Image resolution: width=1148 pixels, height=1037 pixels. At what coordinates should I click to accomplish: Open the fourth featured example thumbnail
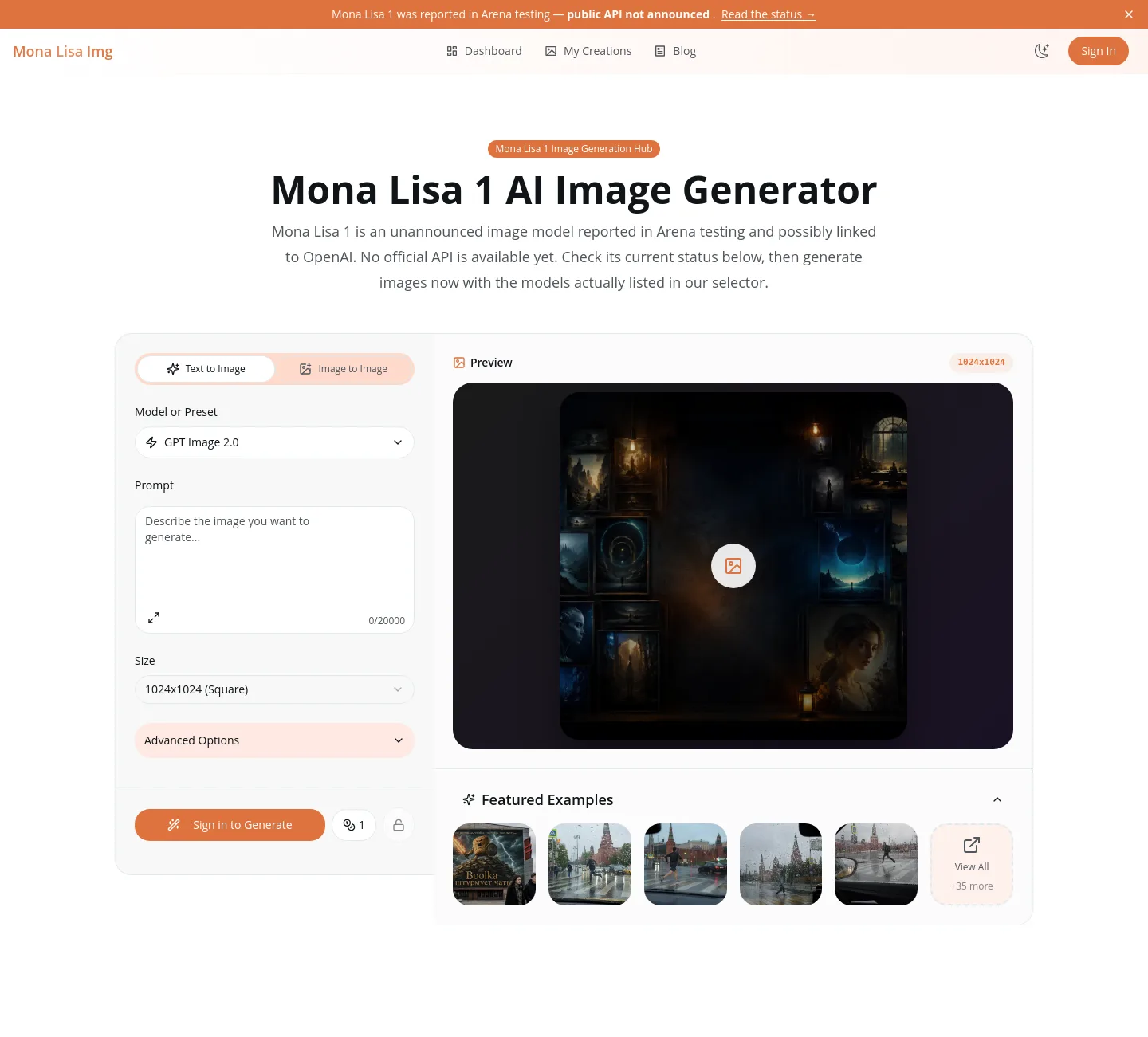[x=780, y=864]
